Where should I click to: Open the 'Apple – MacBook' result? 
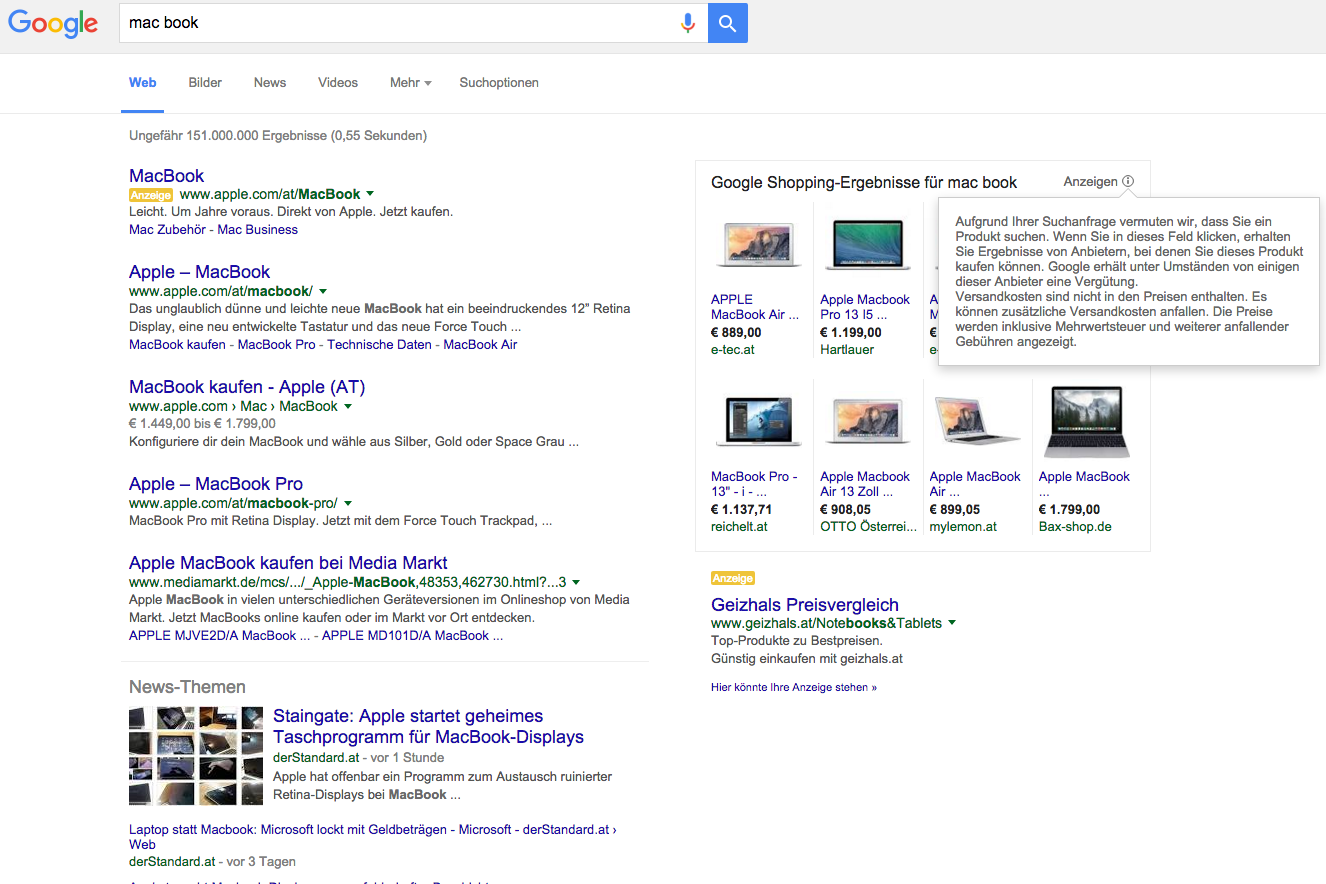pyautogui.click(x=200, y=272)
